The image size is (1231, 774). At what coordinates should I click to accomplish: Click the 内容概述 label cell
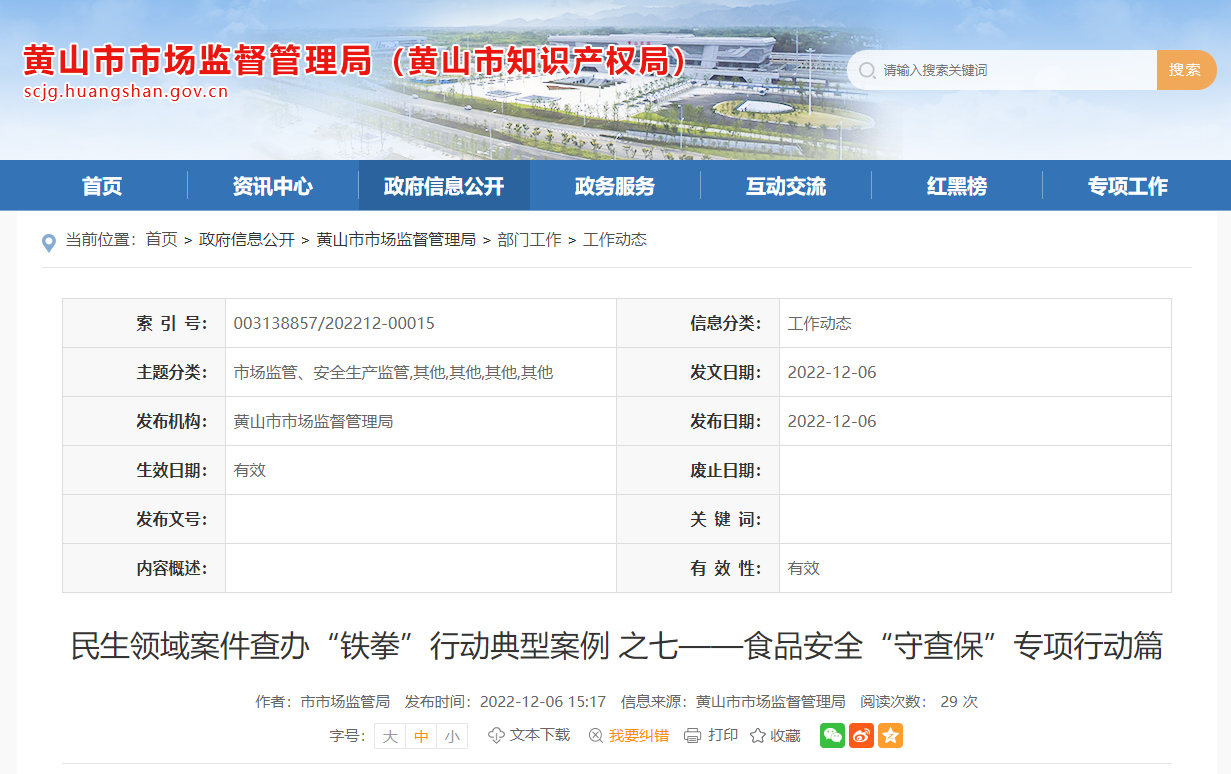[x=144, y=568]
